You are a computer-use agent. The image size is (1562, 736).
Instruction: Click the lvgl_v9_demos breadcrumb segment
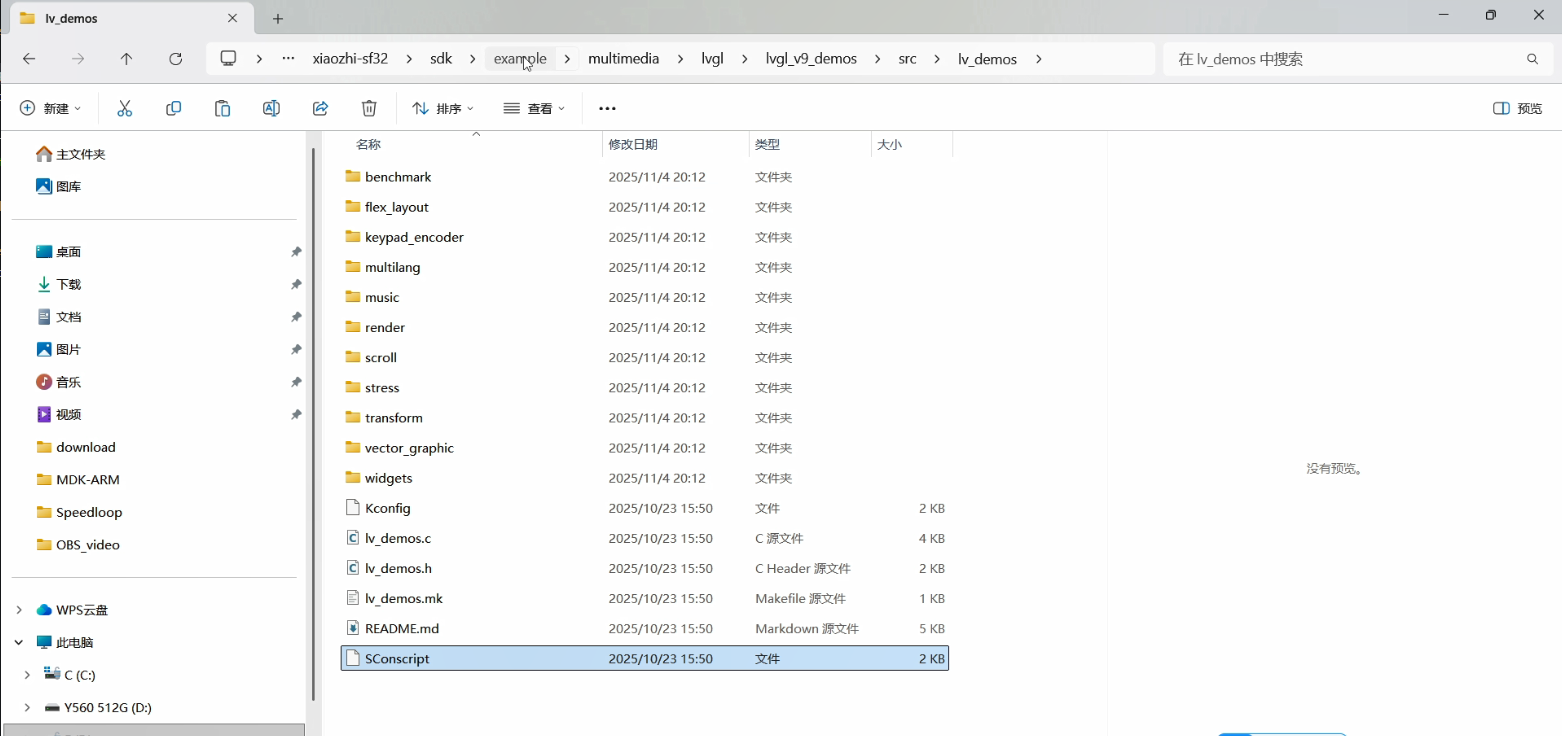(811, 59)
